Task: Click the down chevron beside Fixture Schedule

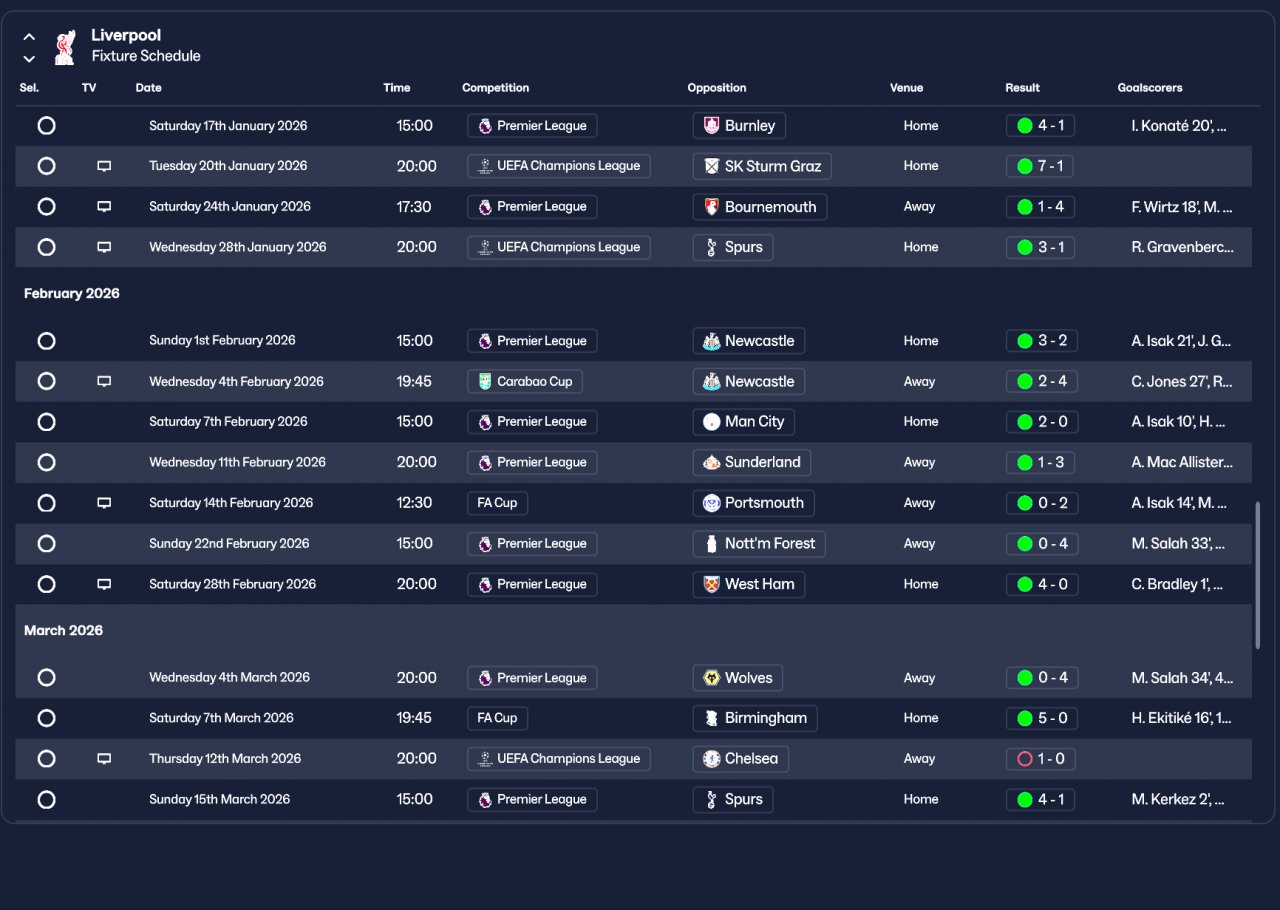Action: 29,59
